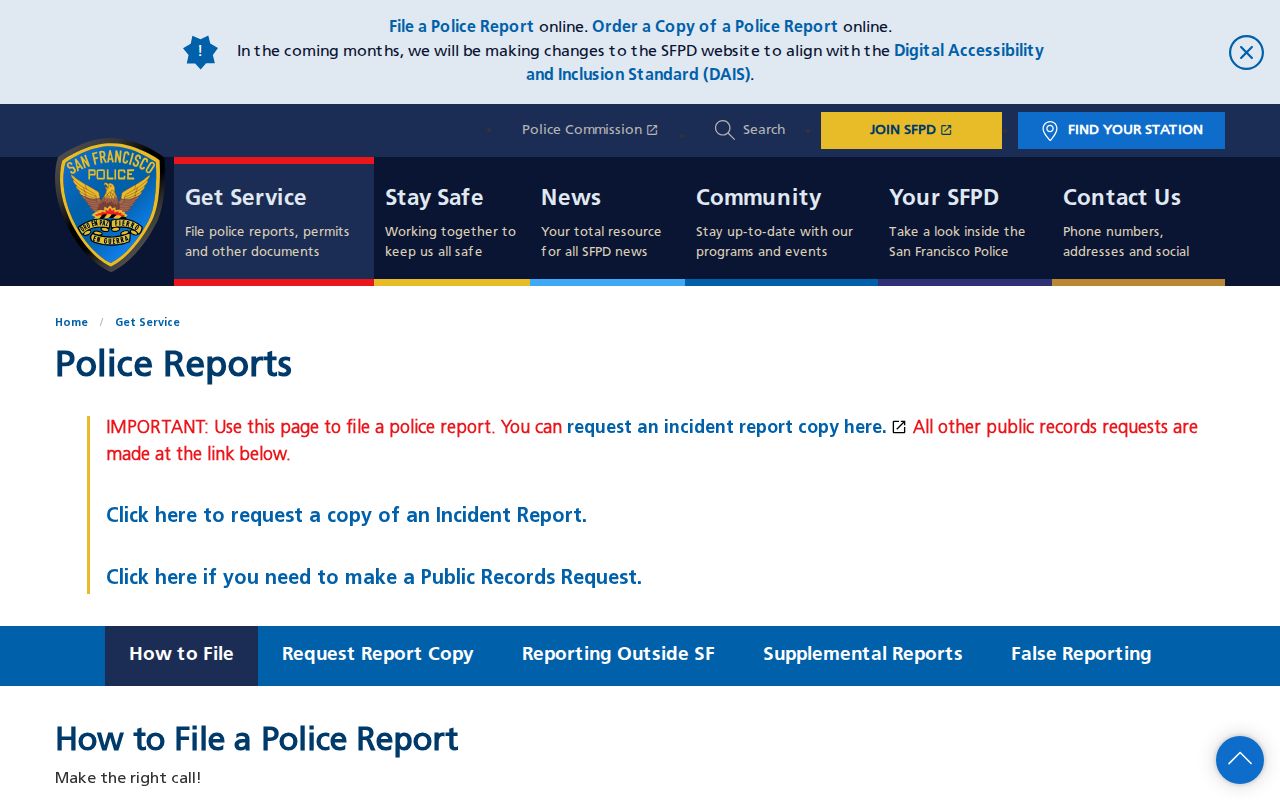The width and height of the screenshot is (1280, 800).
Task: Select the Reporting Outside SF tab
Action: click(x=618, y=656)
